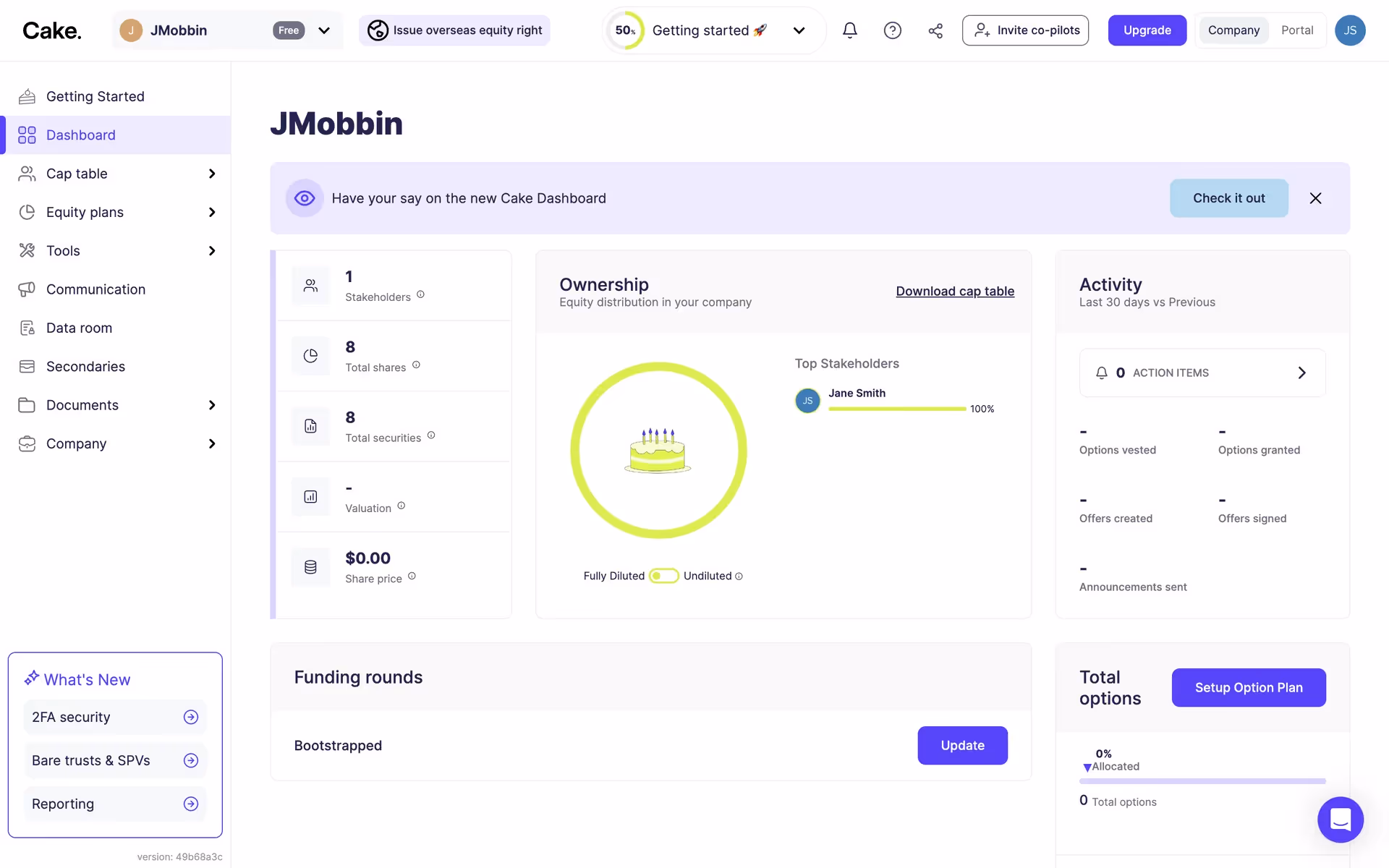1389x868 pixels.
Task: Click the JS user avatar
Action: [x=1349, y=30]
